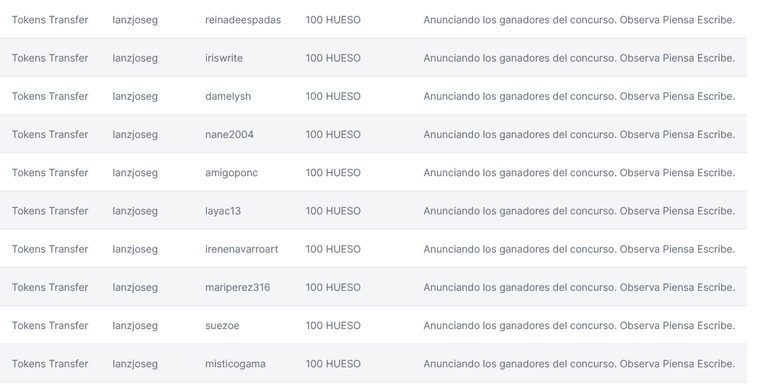The height and width of the screenshot is (387, 768).
Task: Select nane2004 recipient name
Action: tap(229, 135)
